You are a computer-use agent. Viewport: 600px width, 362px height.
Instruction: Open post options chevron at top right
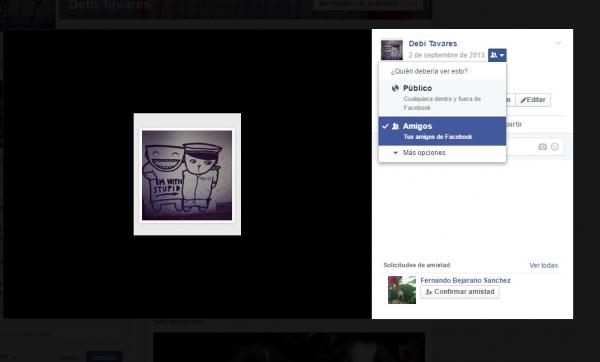559,43
